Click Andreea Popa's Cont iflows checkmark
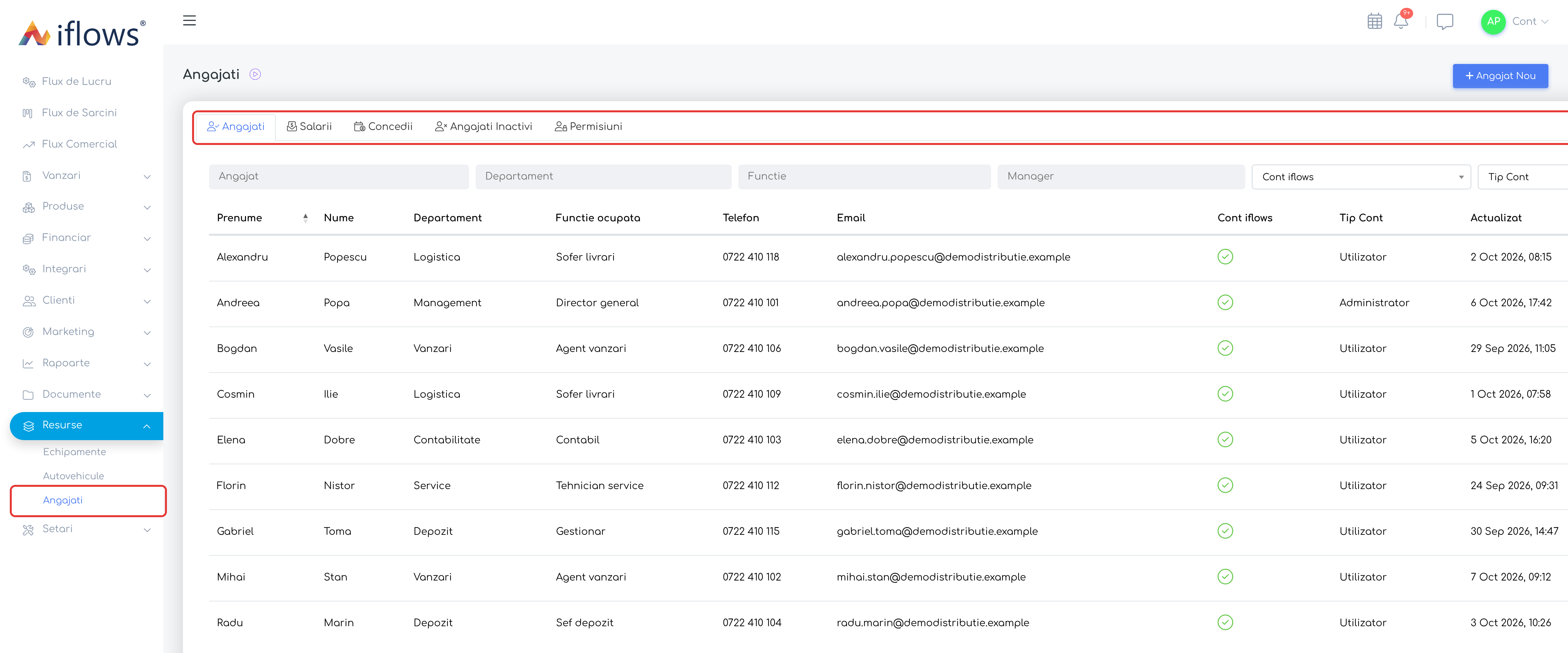Image resolution: width=1568 pixels, height=653 pixels. coord(1225,302)
